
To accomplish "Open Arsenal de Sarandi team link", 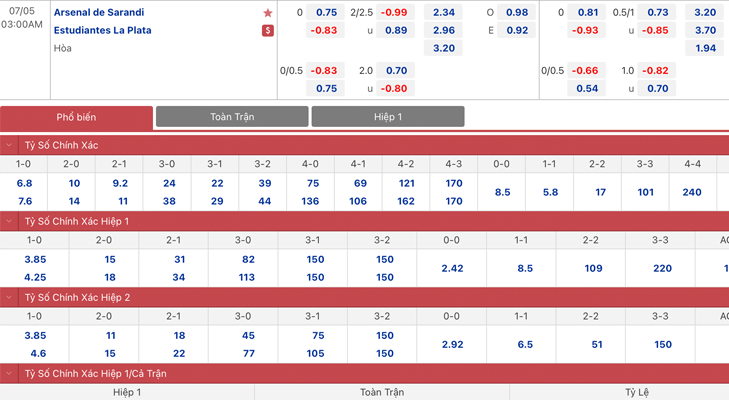I will point(99,13).
